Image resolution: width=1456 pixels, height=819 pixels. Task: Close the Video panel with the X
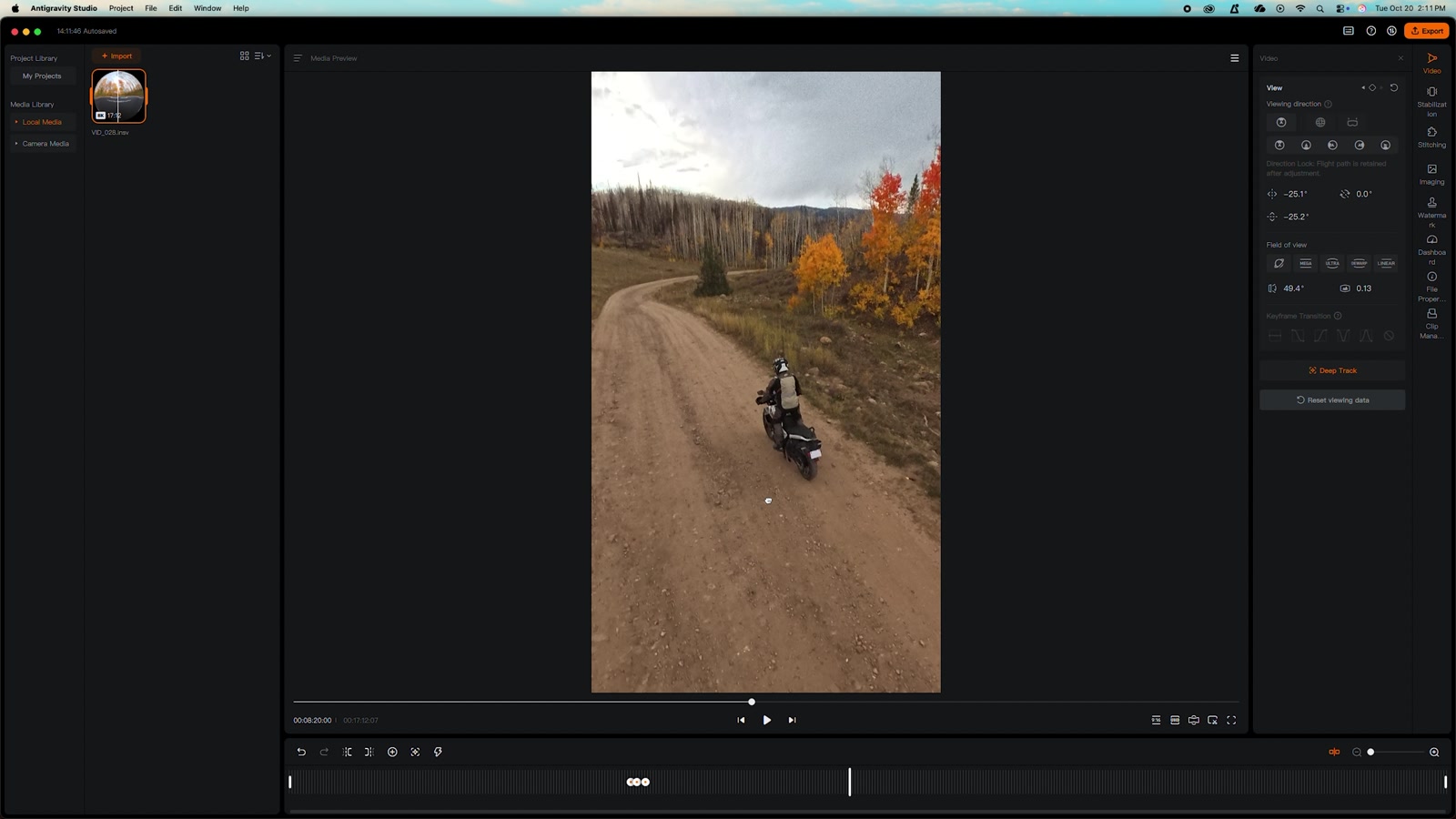(x=1400, y=58)
